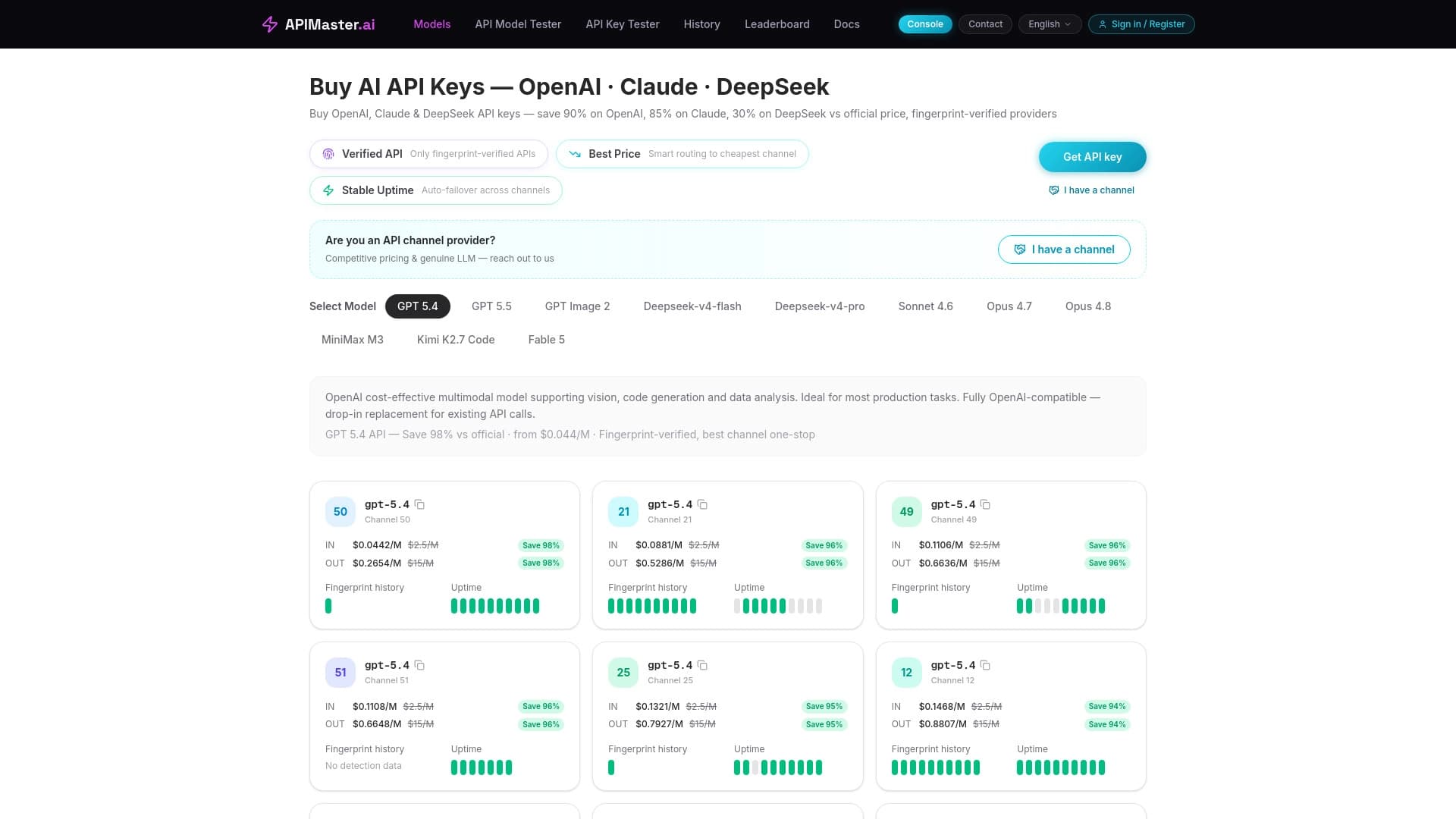Go to API Model Tester page

pyautogui.click(x=518, y=24)
